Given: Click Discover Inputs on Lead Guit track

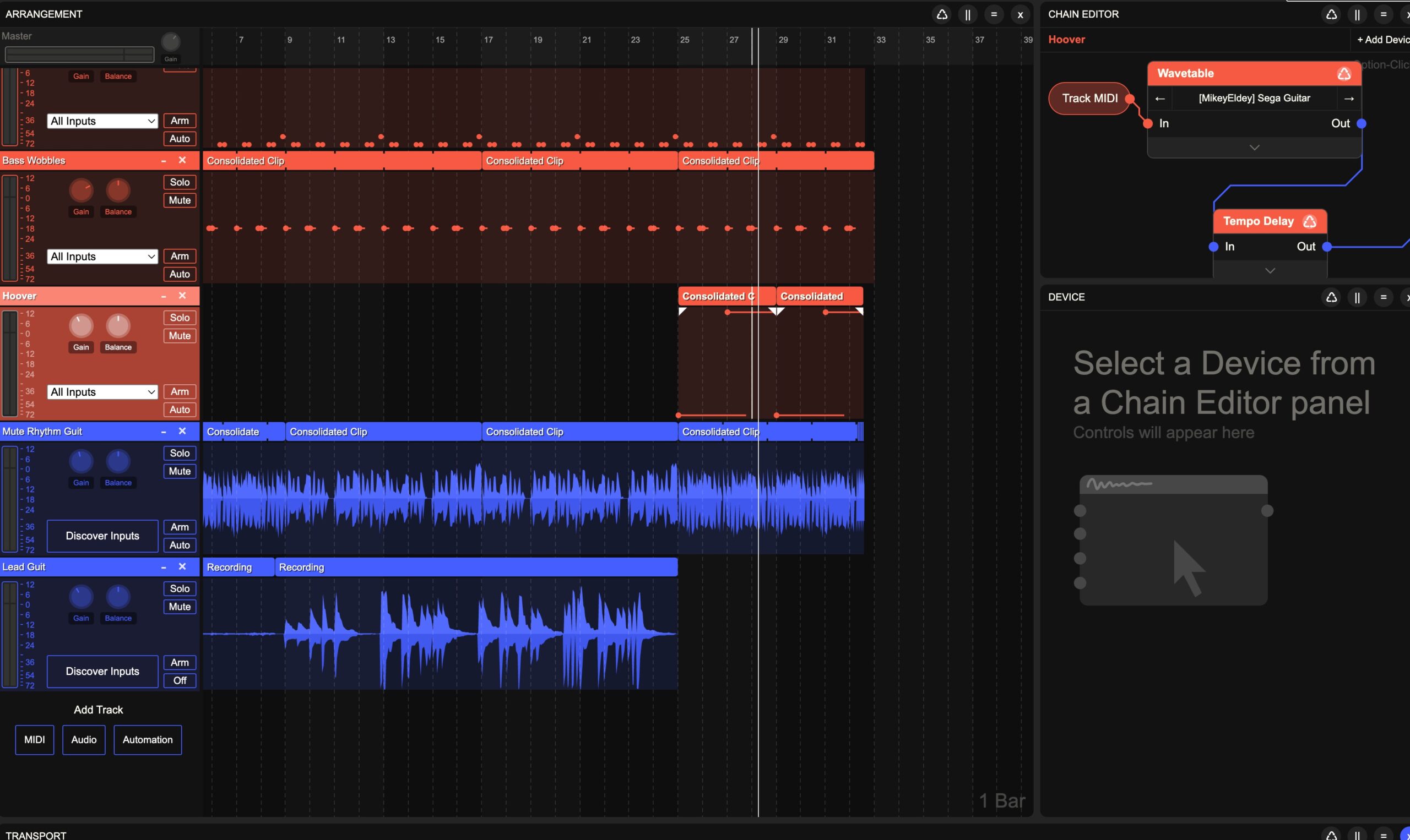Looking at the screenshot, I should pos(102,672).
